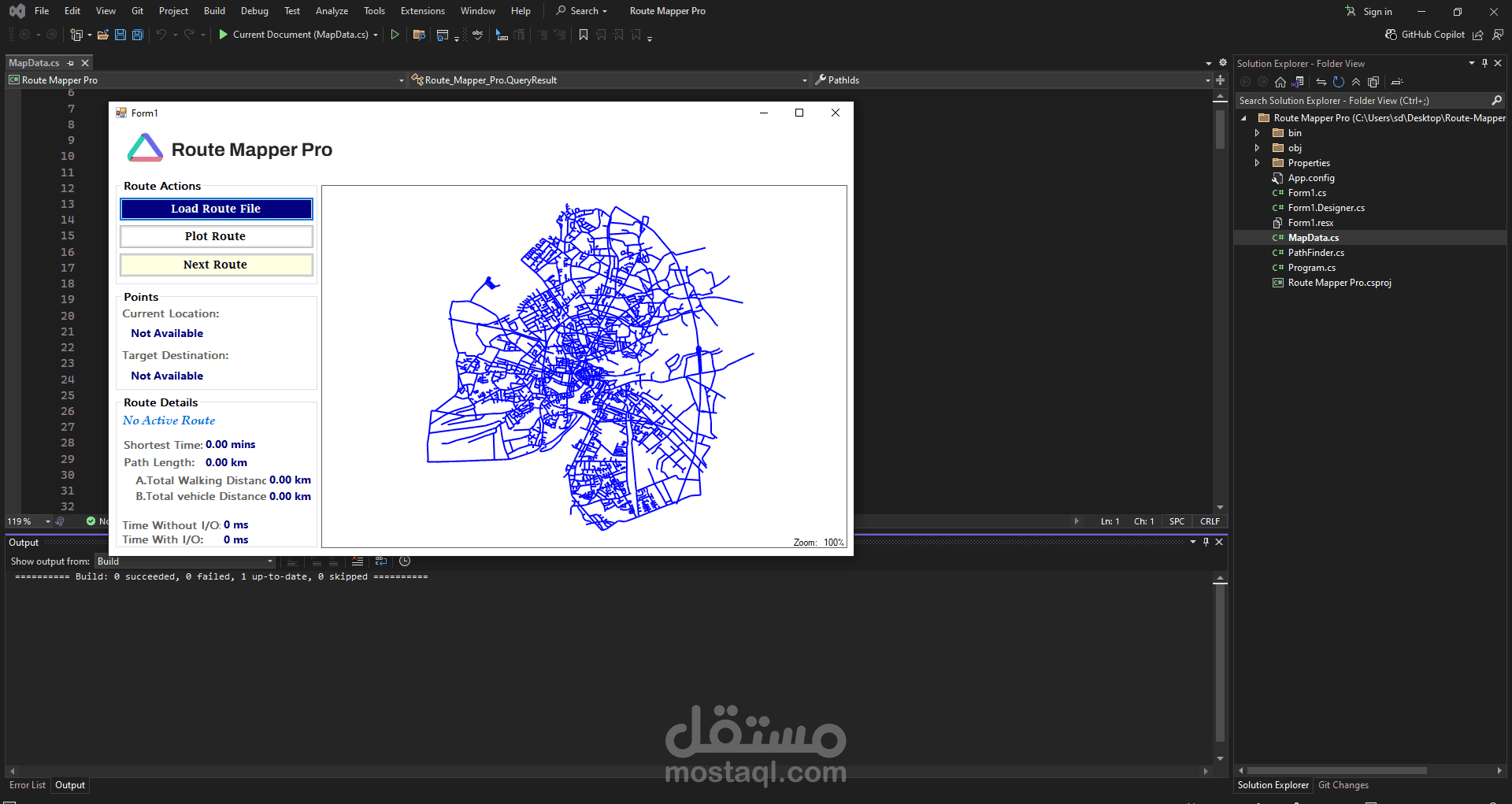Start Current Document (MapData.cs) with green play
Viewport: 1512px width, 804px height.
224,35
